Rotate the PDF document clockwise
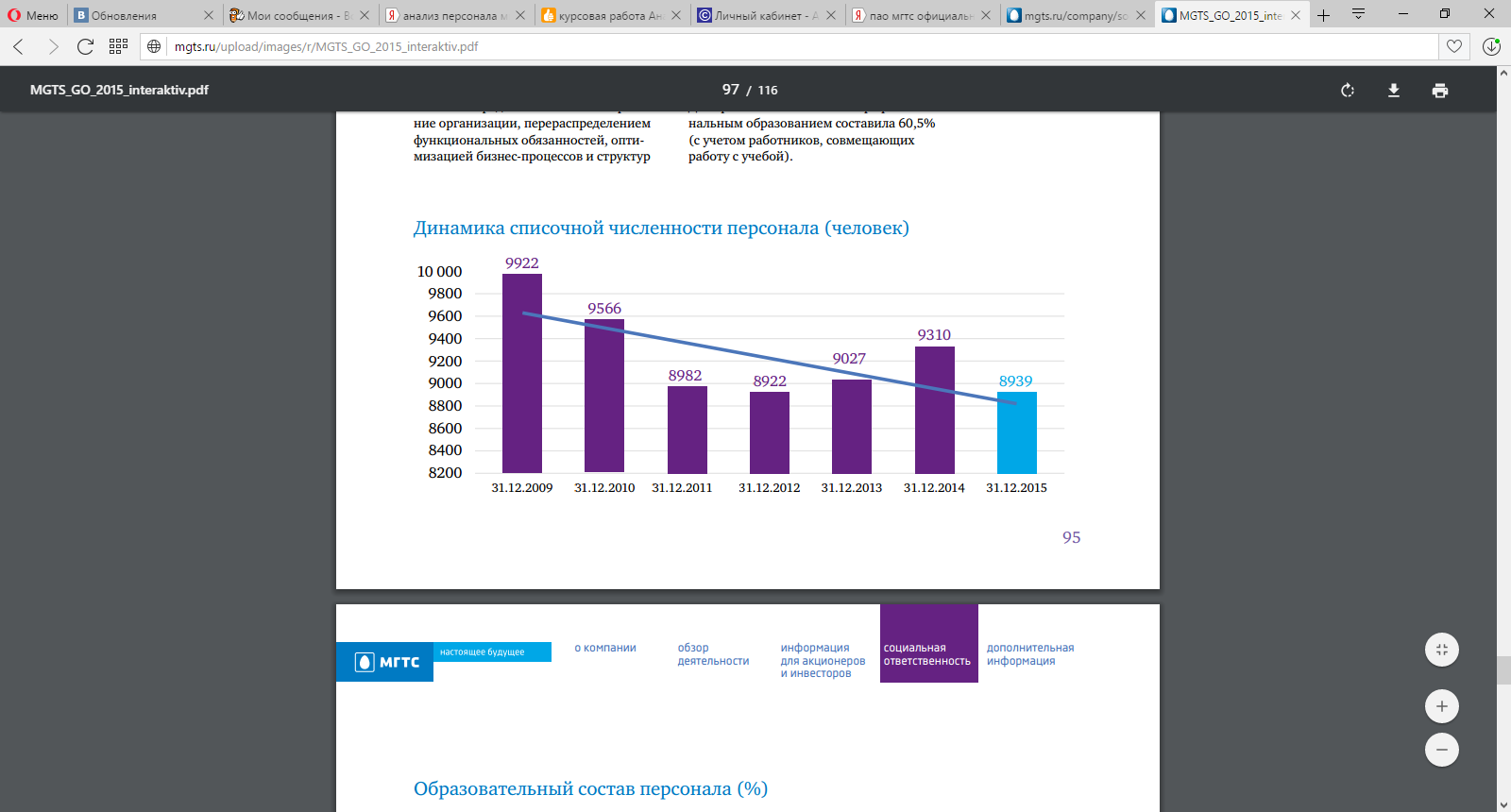Screen dimensions: 1511x812 coord(1348,91)
